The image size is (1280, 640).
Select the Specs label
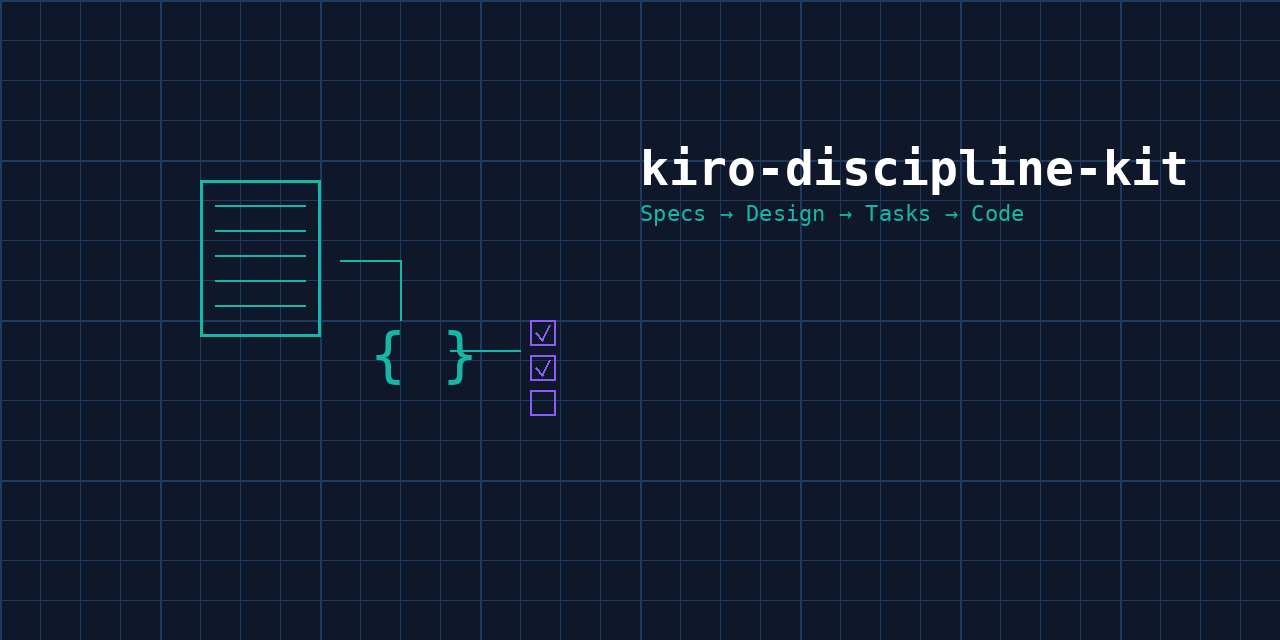(672, 213)
